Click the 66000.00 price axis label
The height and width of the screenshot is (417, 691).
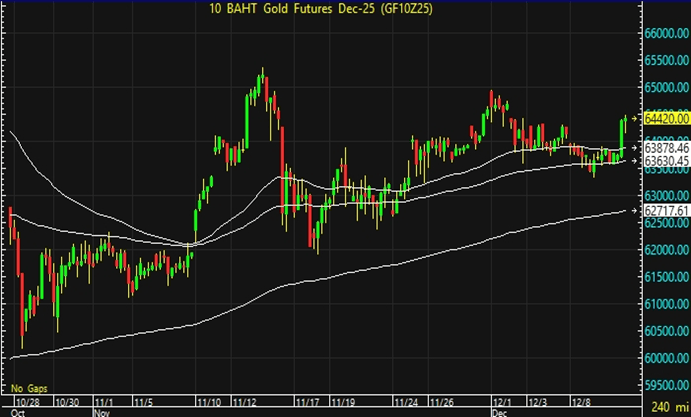coord(664,33)
